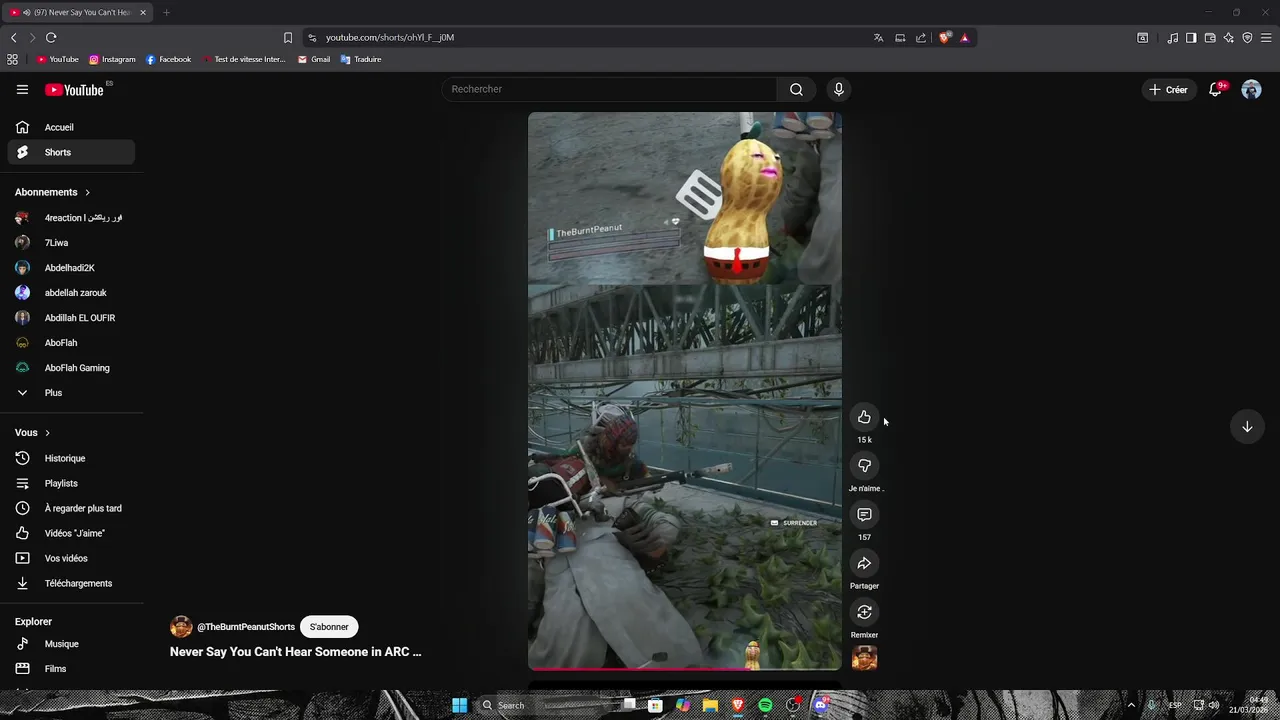Open the Leo AI sparkle icon
This screenshot has height=720, width=1280.
click(1229, 38)
